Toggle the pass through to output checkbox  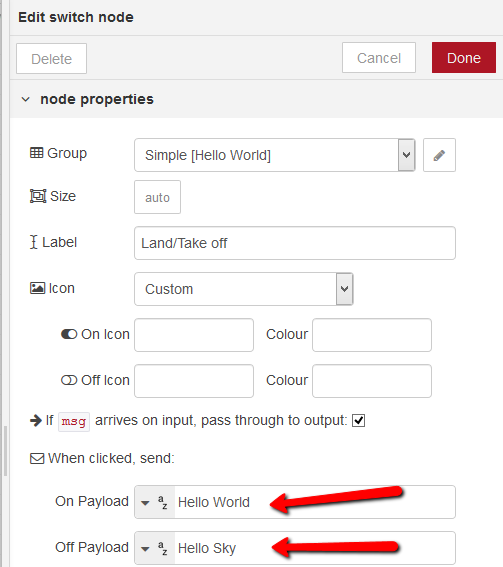point(358,421)
